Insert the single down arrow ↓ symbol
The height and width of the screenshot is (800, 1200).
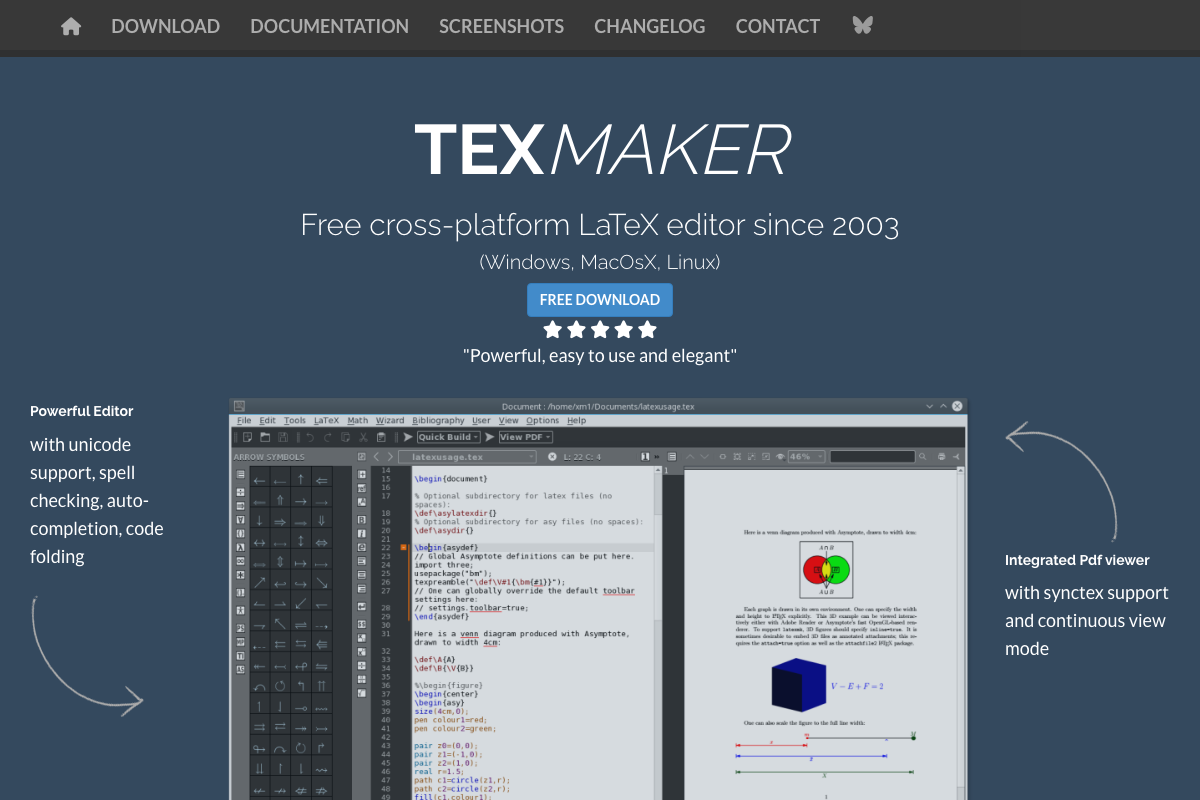point(259,520)
